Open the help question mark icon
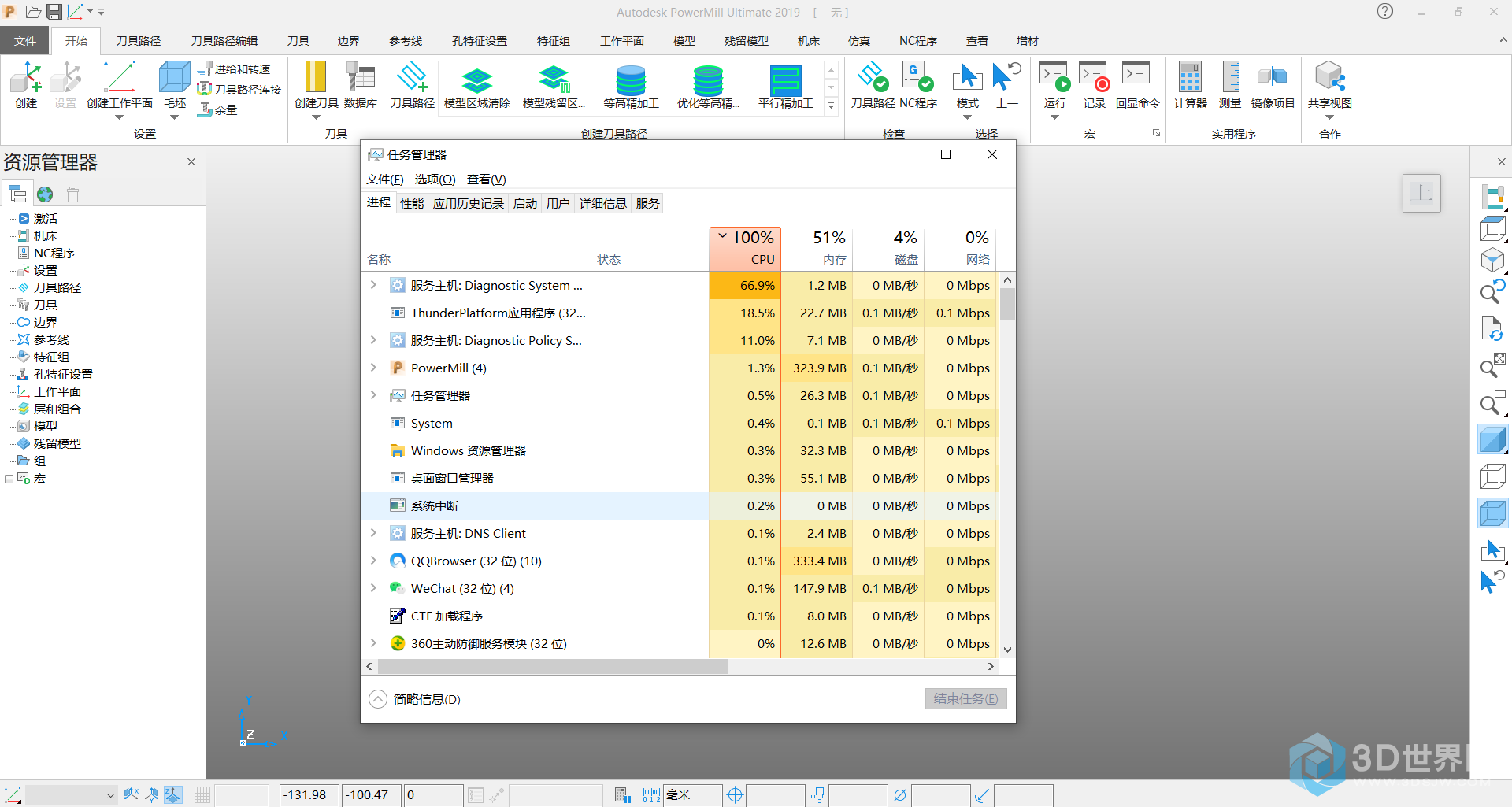 click(x=1385, y=11)
